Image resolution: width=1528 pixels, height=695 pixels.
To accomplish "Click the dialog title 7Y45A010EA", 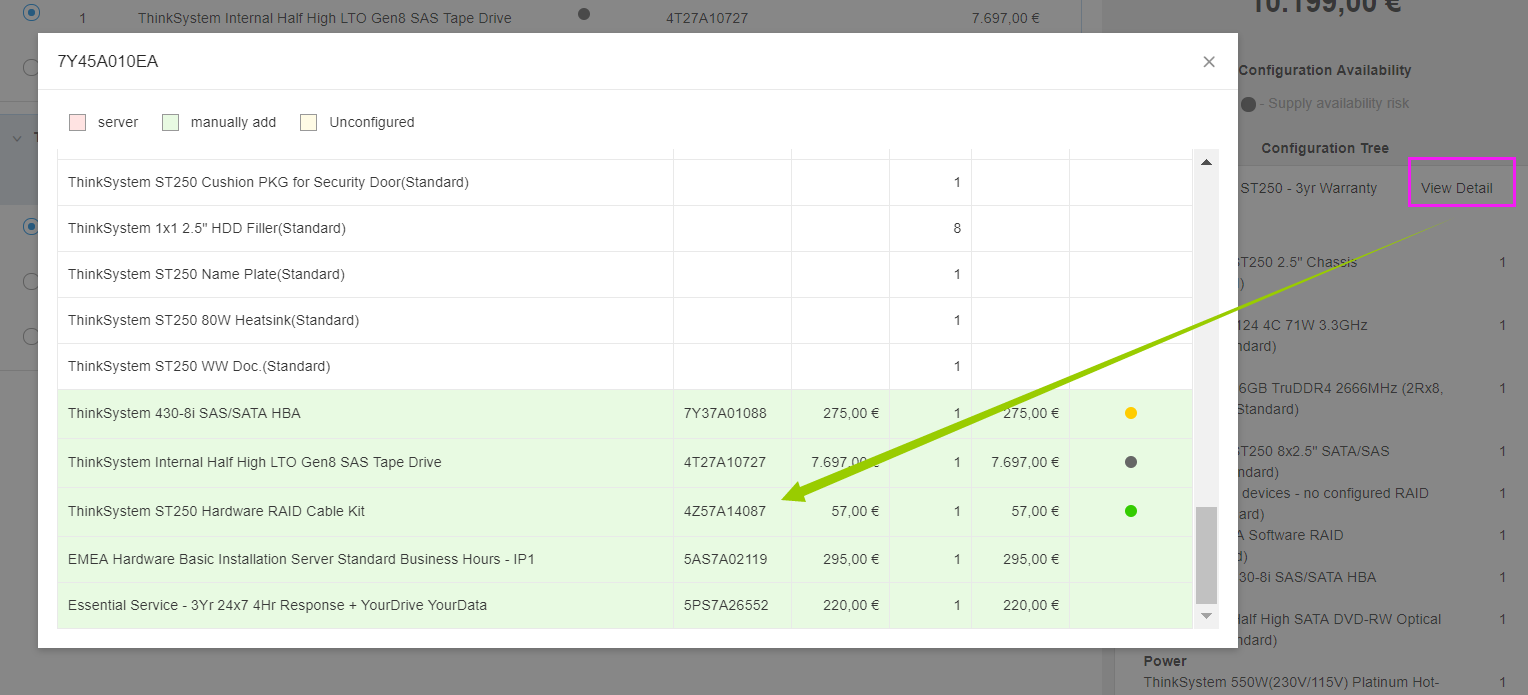I will (108, 62).
